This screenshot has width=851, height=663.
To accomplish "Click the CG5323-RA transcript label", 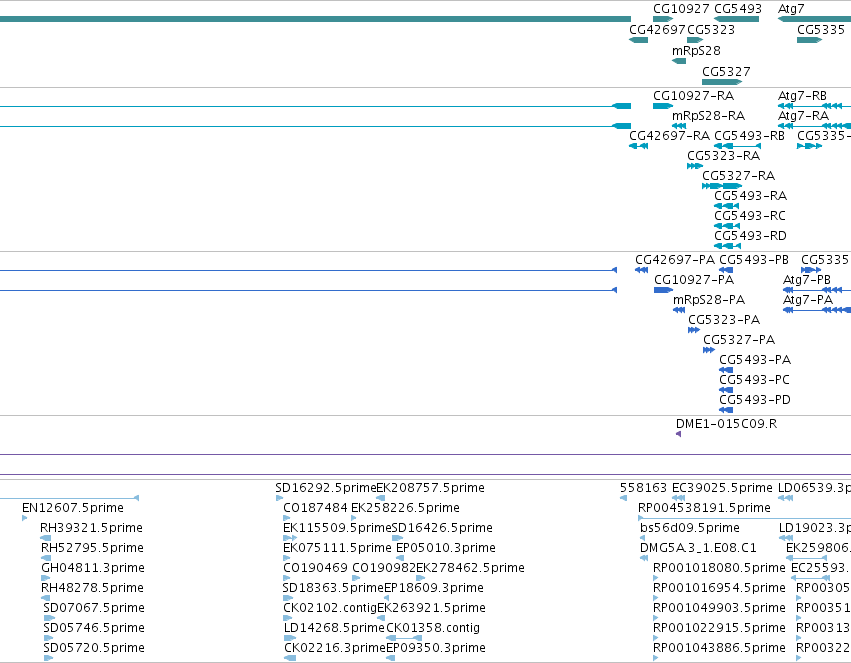I will (x=723, y=156).
